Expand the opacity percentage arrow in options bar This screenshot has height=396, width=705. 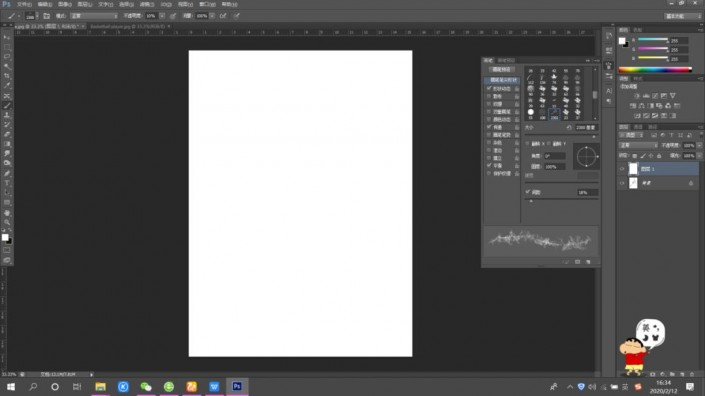(x=162, y=16)
